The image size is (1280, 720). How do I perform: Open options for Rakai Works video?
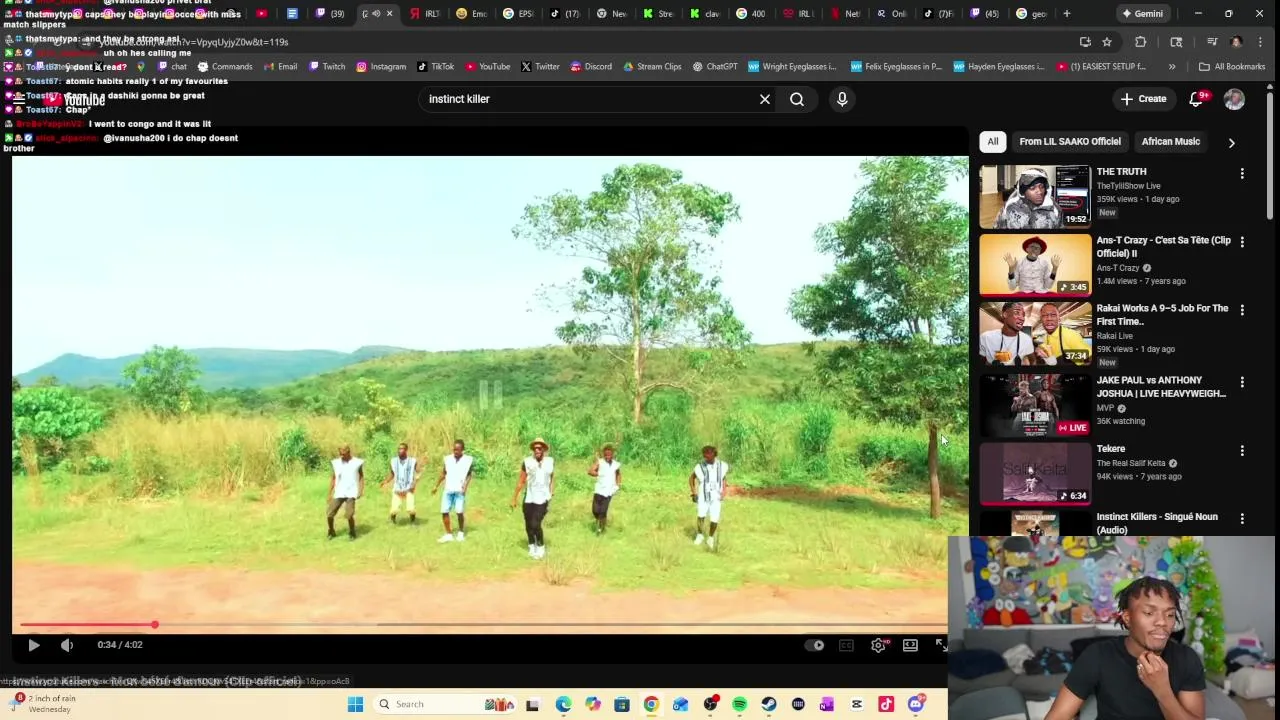coord(1242,310)
